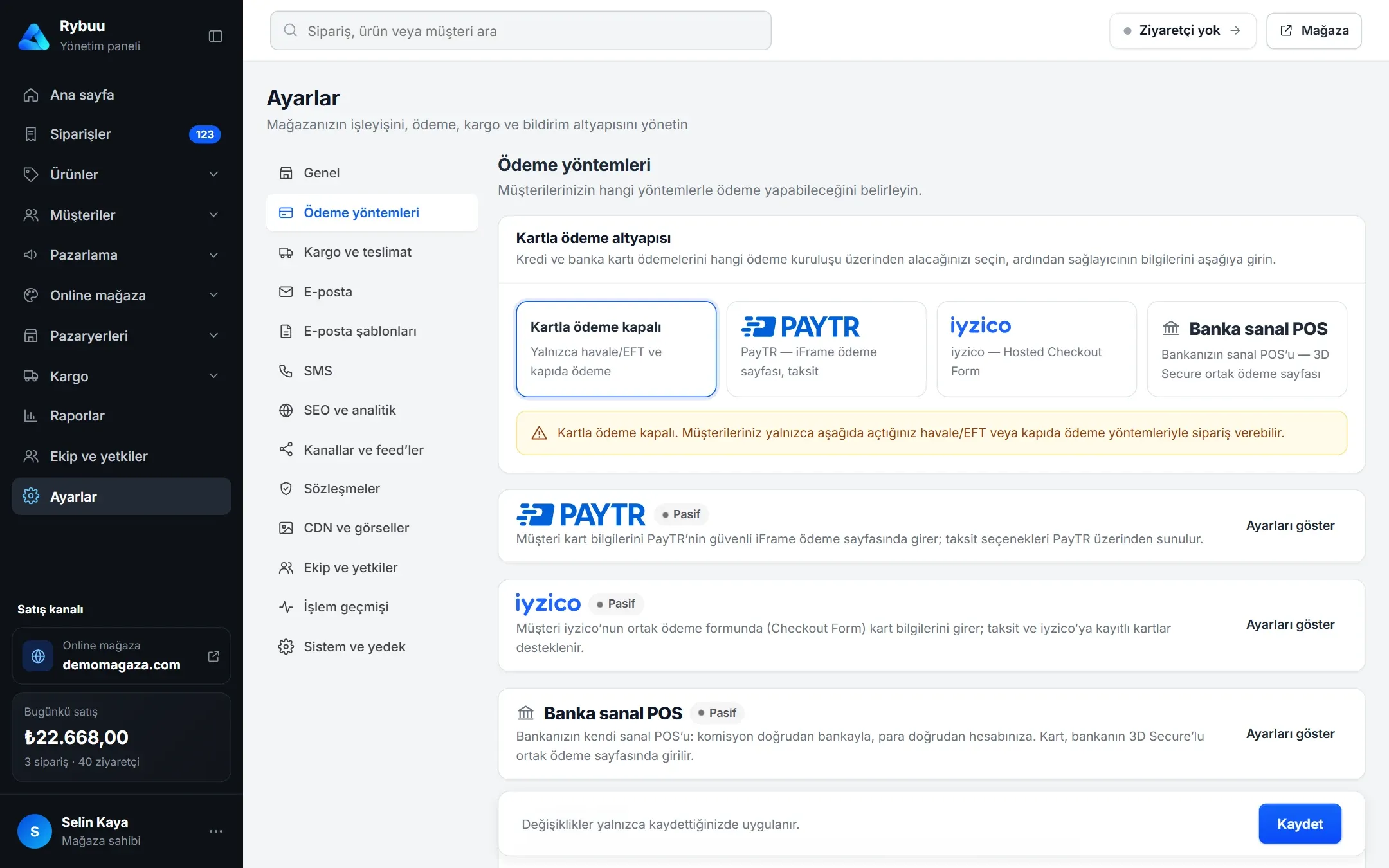Screen dimensions: 1389x868
Task: Click SEO ve analitik globe icon
Action: (286, 410)
